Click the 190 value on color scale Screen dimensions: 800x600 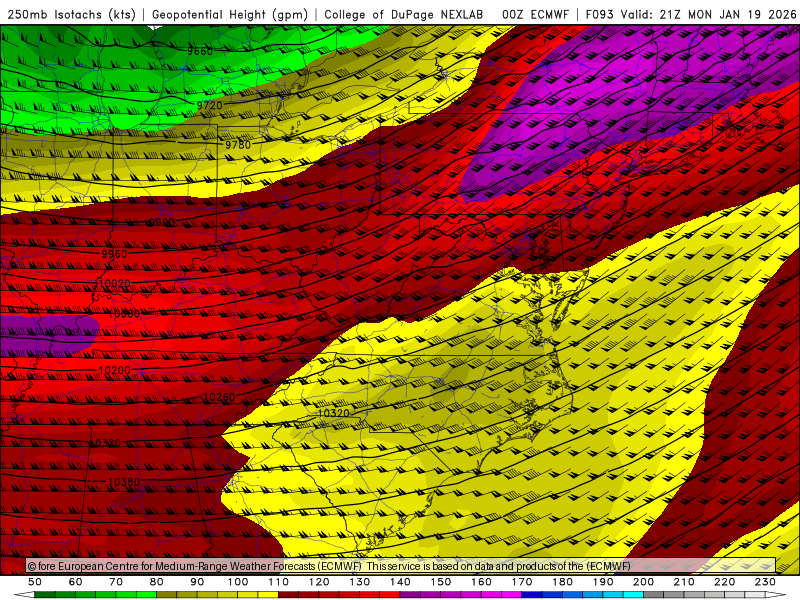pos(603,582)
